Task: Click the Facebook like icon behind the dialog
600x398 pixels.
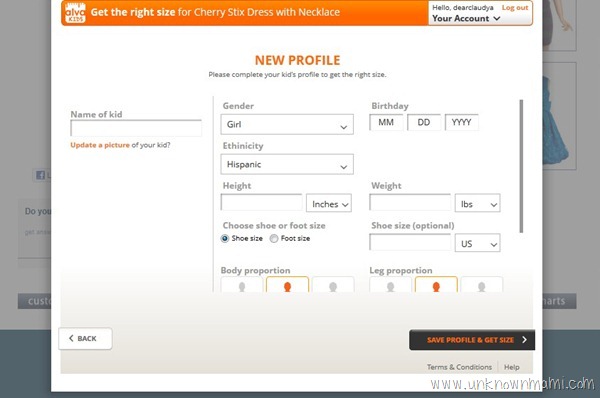Action: point(40,175)
